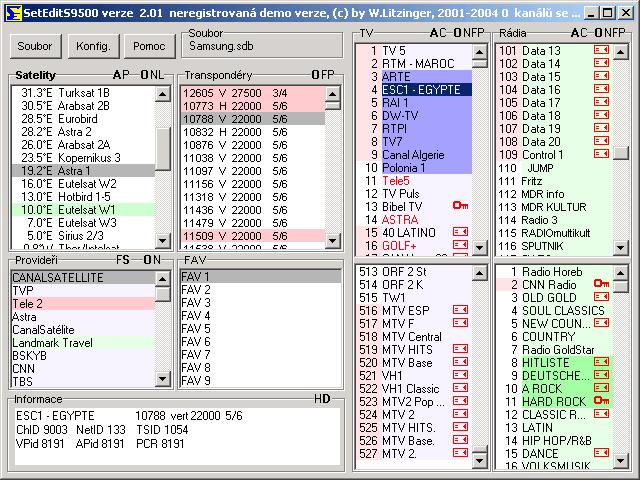Select TV channel Tele5

[x=414, y=181]
